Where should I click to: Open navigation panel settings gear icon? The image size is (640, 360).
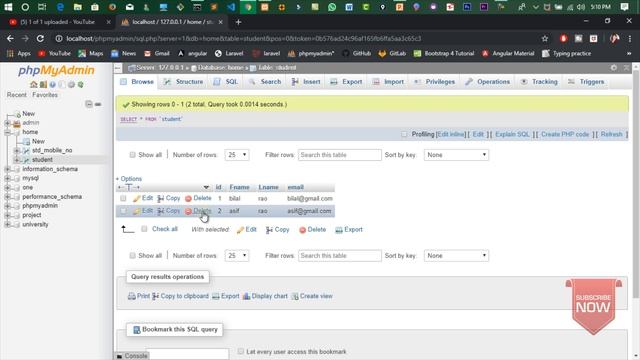tap(71, 84)
